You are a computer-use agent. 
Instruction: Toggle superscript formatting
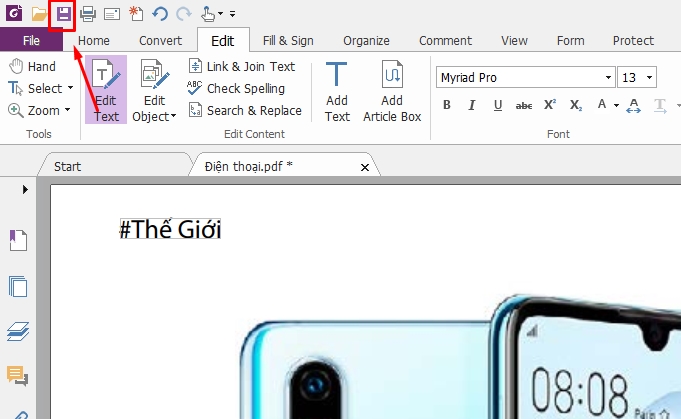tap(549, 105)
